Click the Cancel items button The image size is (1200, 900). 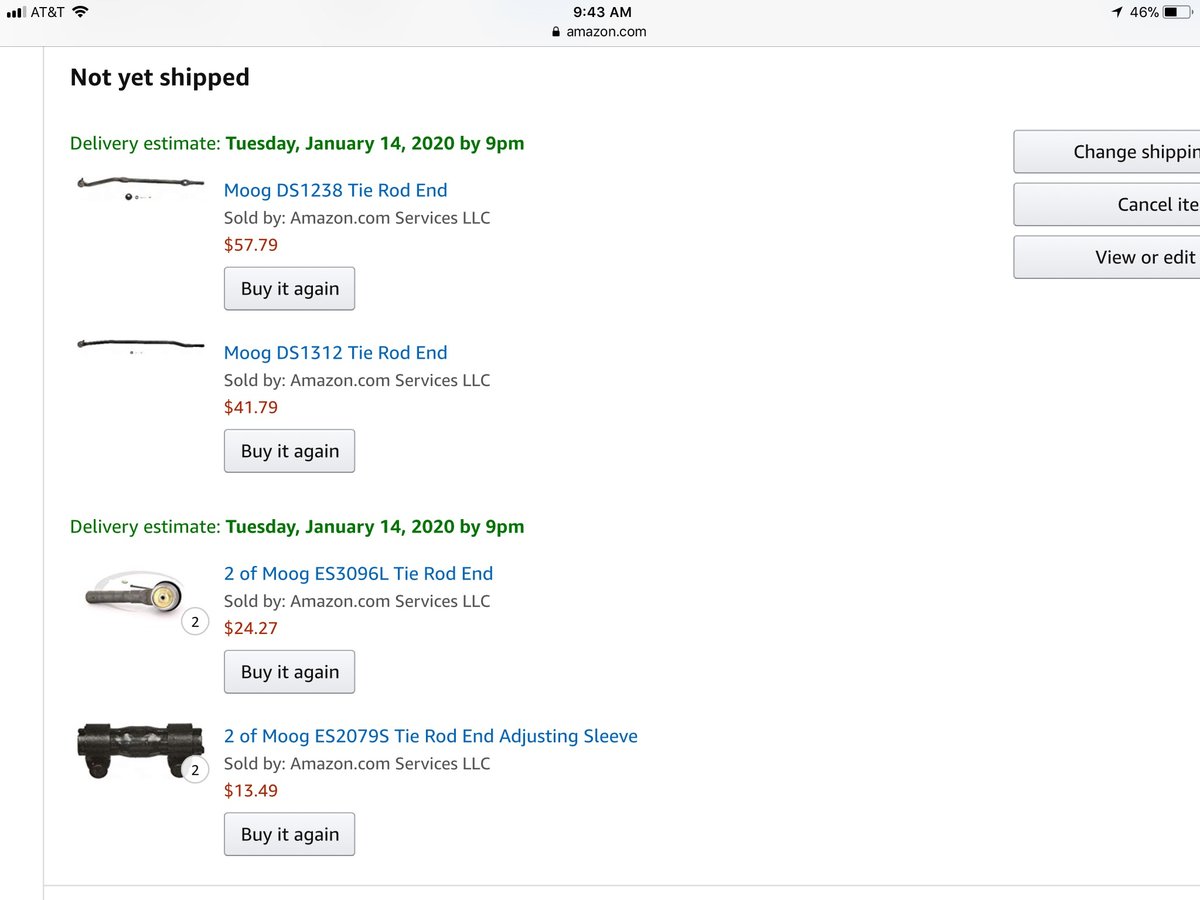[1107, 204]
